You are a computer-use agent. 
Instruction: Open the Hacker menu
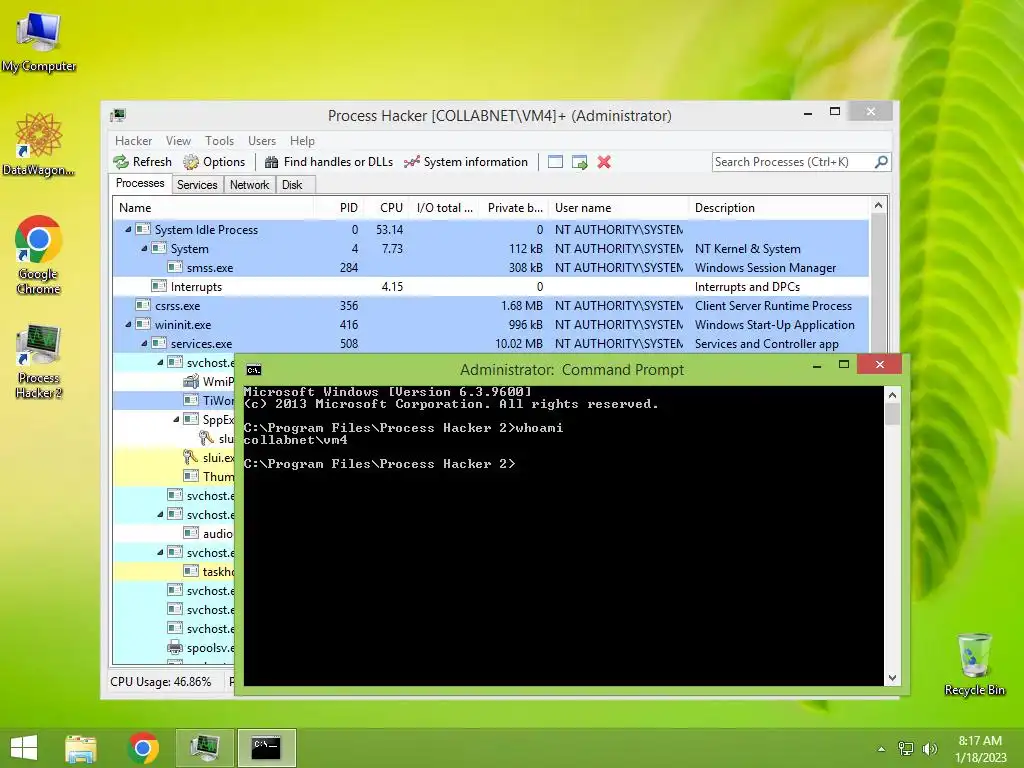tap(133, 140)
